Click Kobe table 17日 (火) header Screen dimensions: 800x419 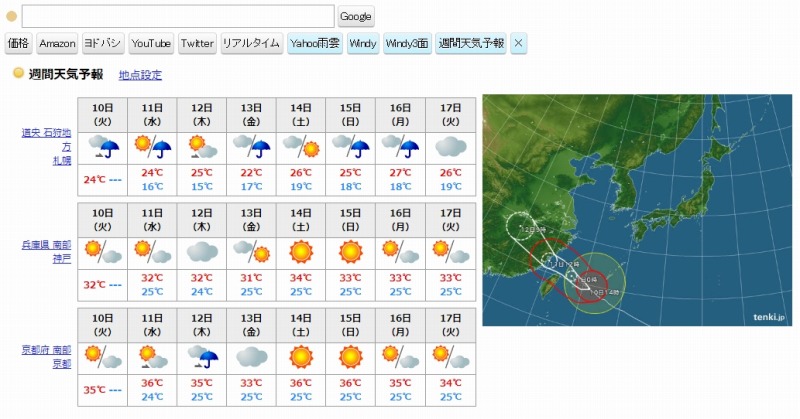pyautogui.click(x=451, y=220)
